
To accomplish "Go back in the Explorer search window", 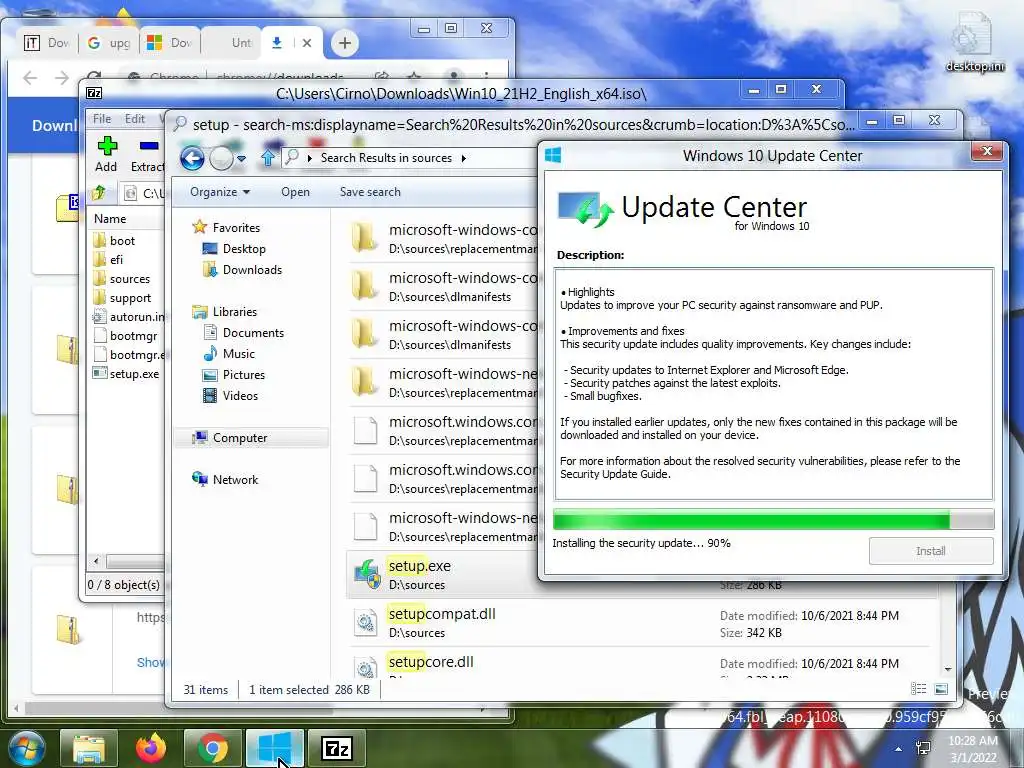I will pos(192,158).
